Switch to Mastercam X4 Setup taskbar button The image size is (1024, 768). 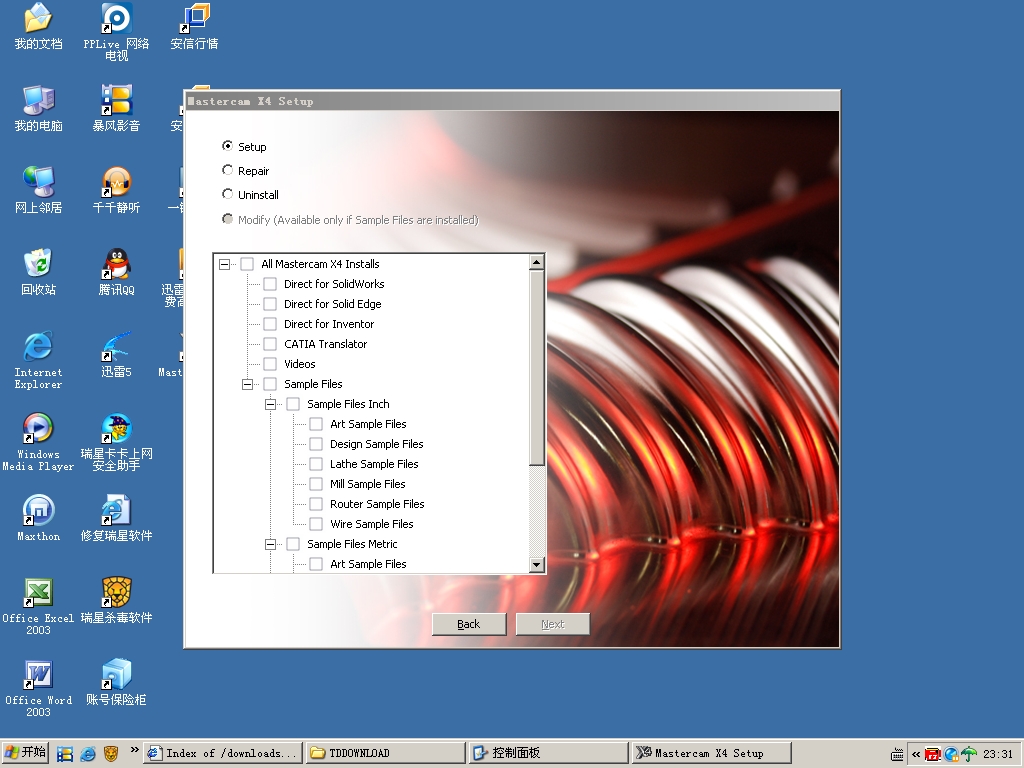711,753
